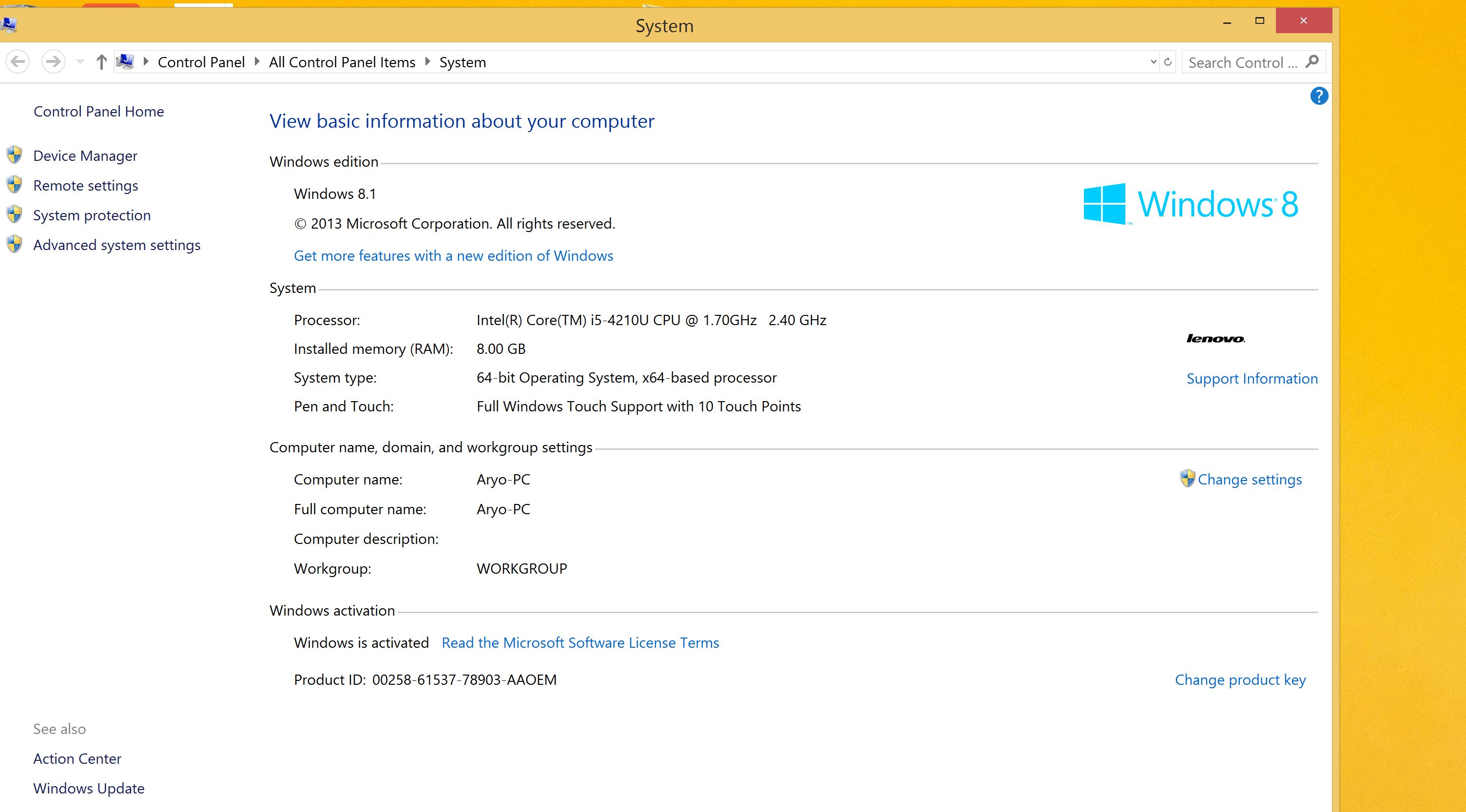Click the Lenovo logo
Screen dimensions: 1466x812
point(1215,339)
